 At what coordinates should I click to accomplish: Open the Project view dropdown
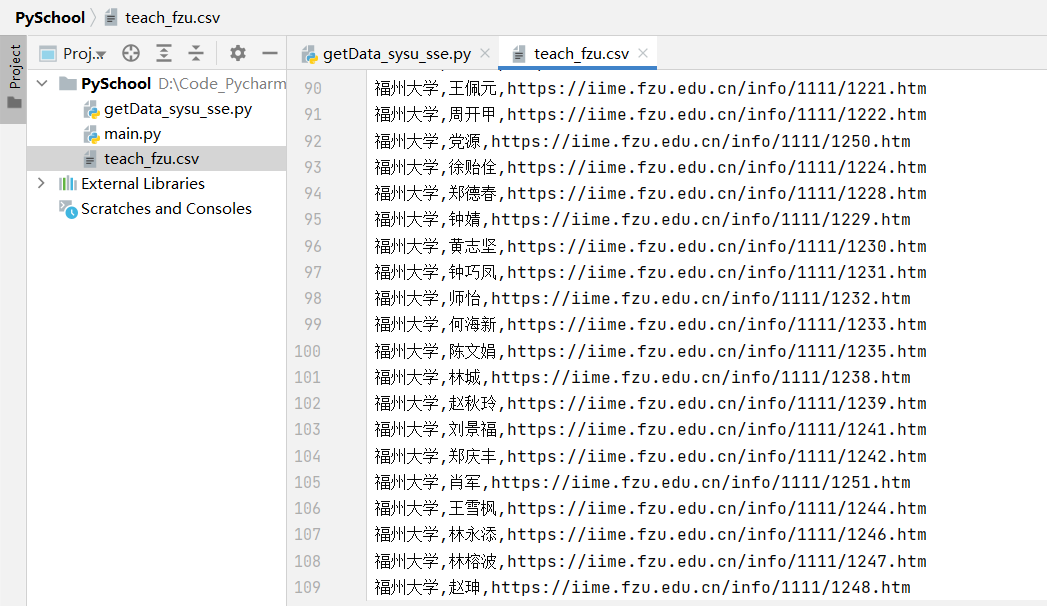click(x=84, y=53)
